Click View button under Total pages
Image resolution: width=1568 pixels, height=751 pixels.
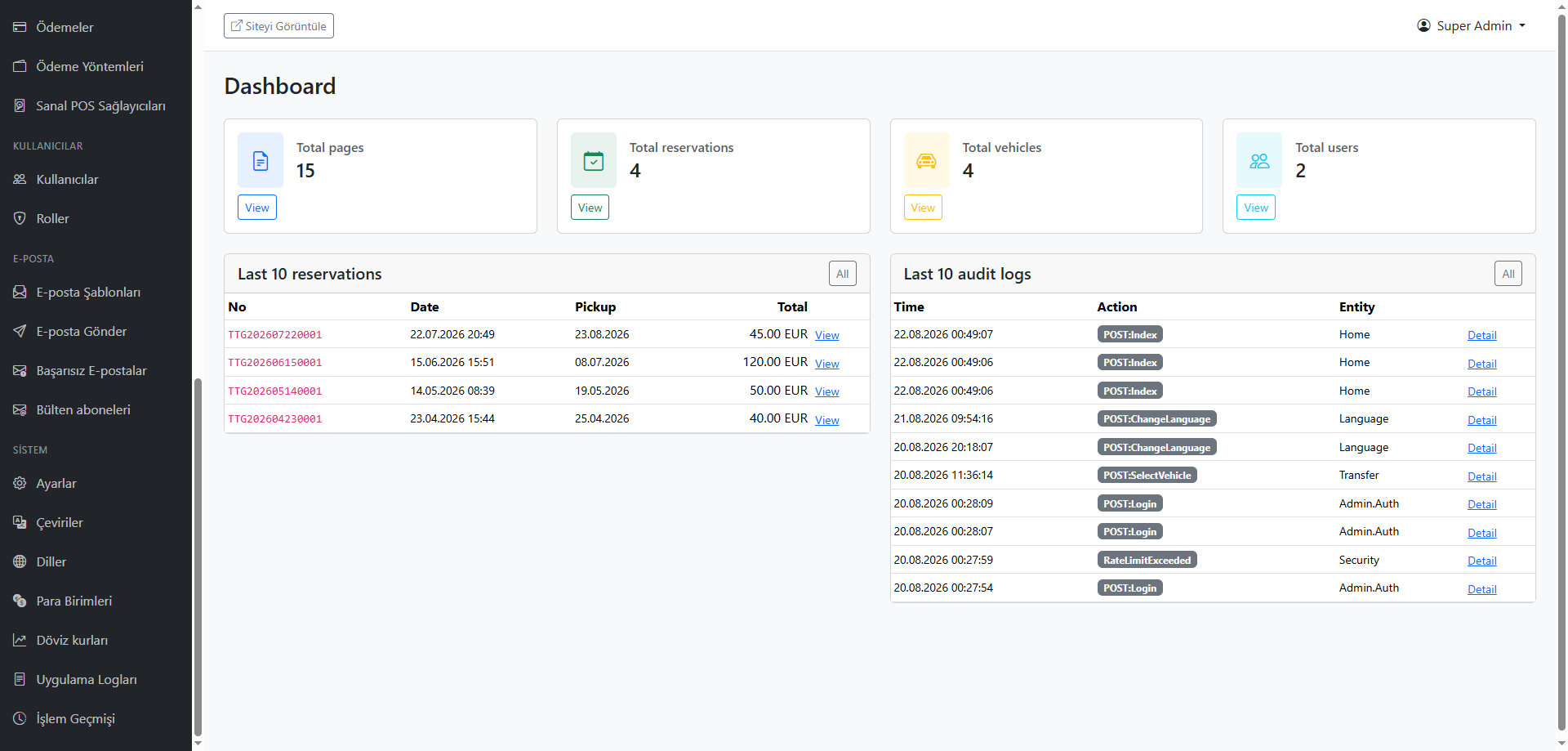[x=257, y=208]
